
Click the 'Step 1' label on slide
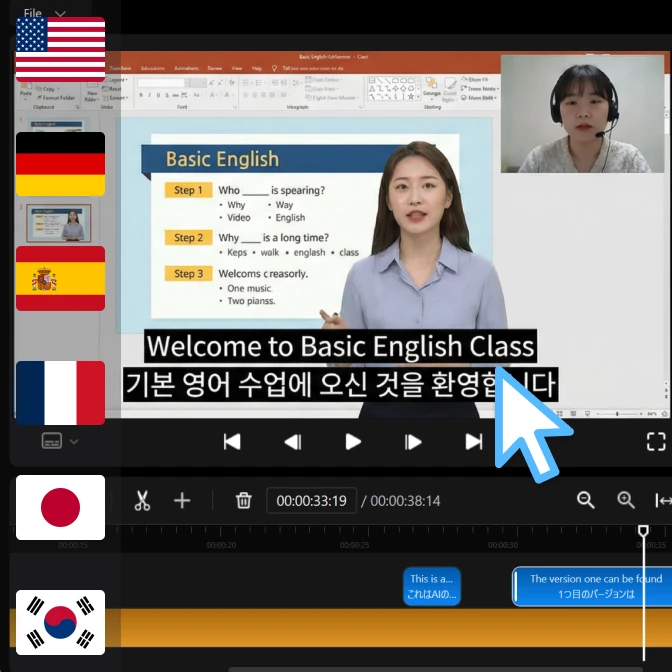pos(188,190)
